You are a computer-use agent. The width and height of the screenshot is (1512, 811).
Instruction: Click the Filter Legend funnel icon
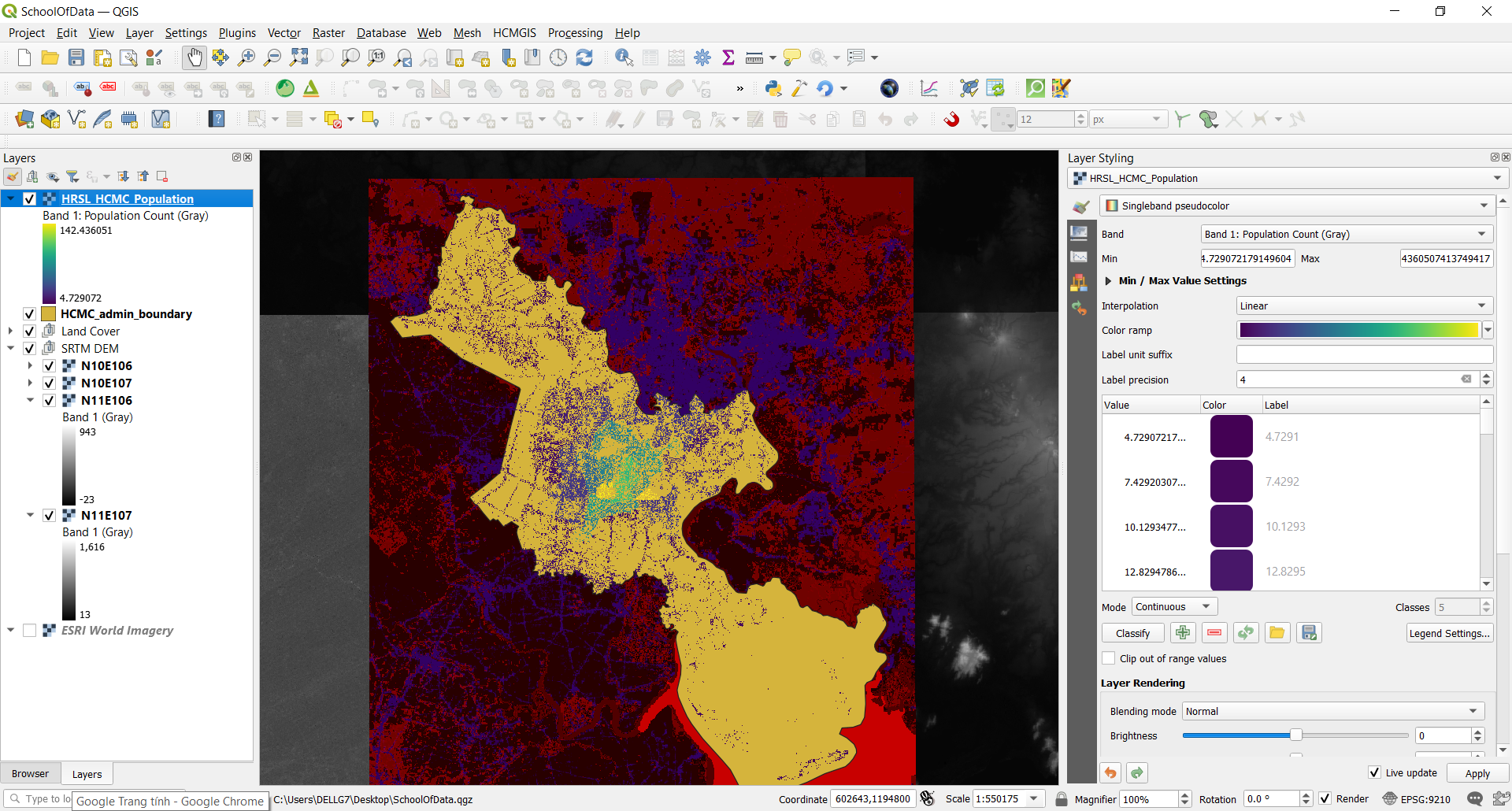[72, 176]
